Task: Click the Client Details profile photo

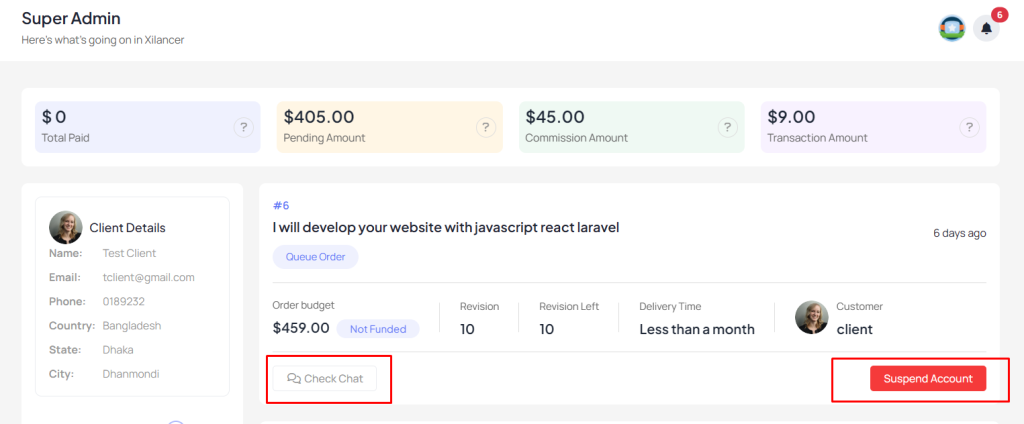Action: tap(66, 227)
